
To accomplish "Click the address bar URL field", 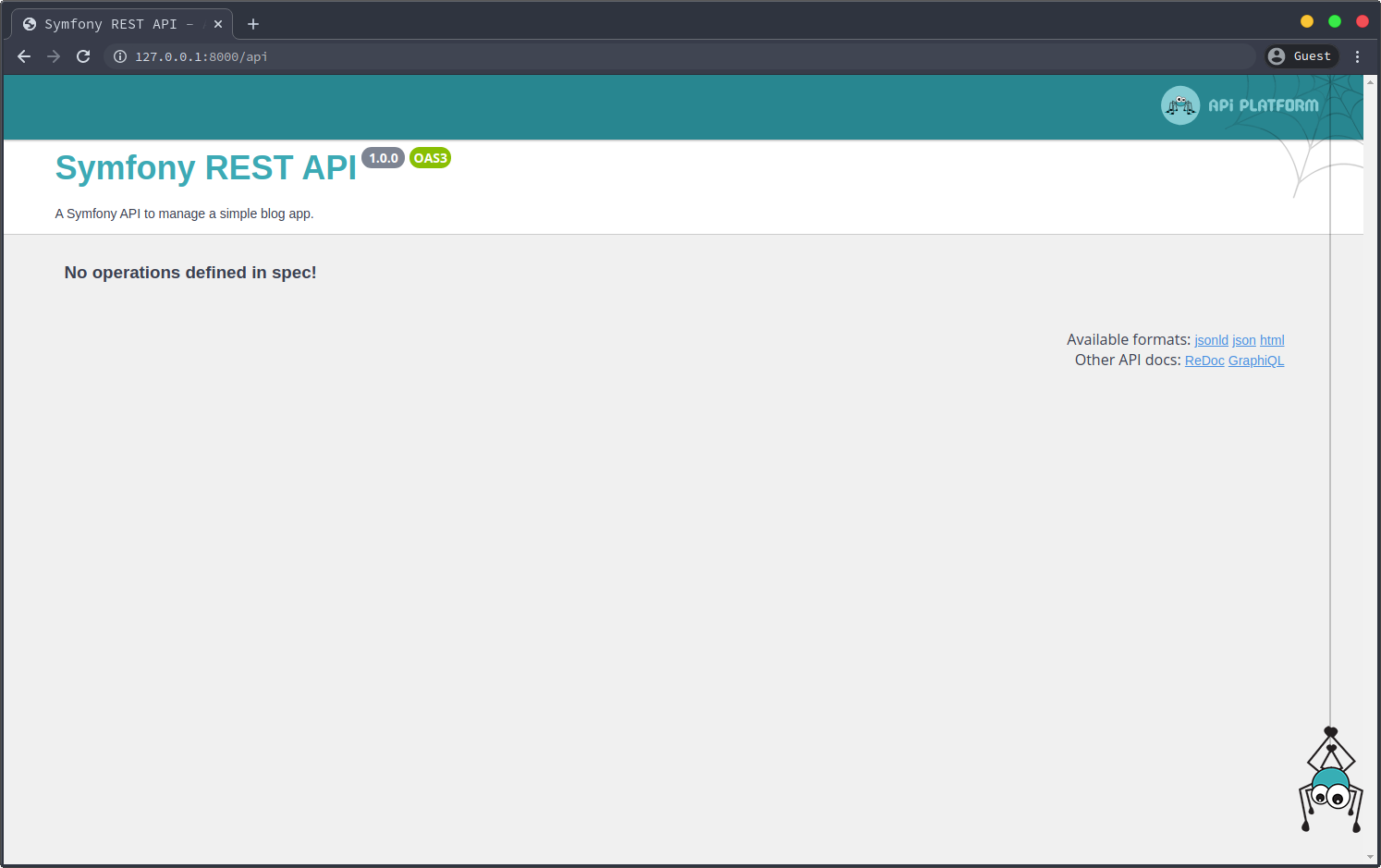I will (x=647, y=56).
